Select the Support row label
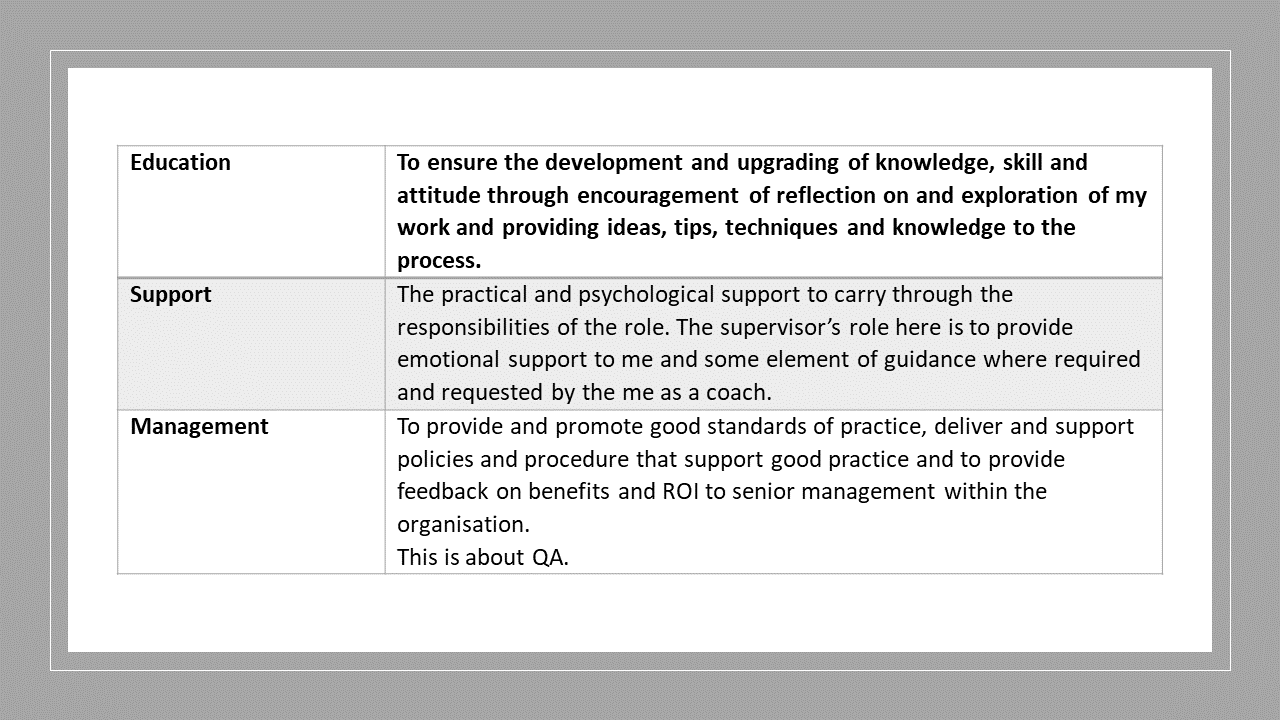The width and height of the screenshot is (1280, 720). point(171,294)
